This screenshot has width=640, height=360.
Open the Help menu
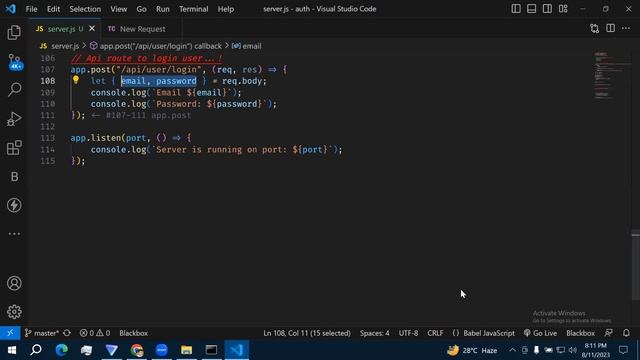tap(226, 9)
